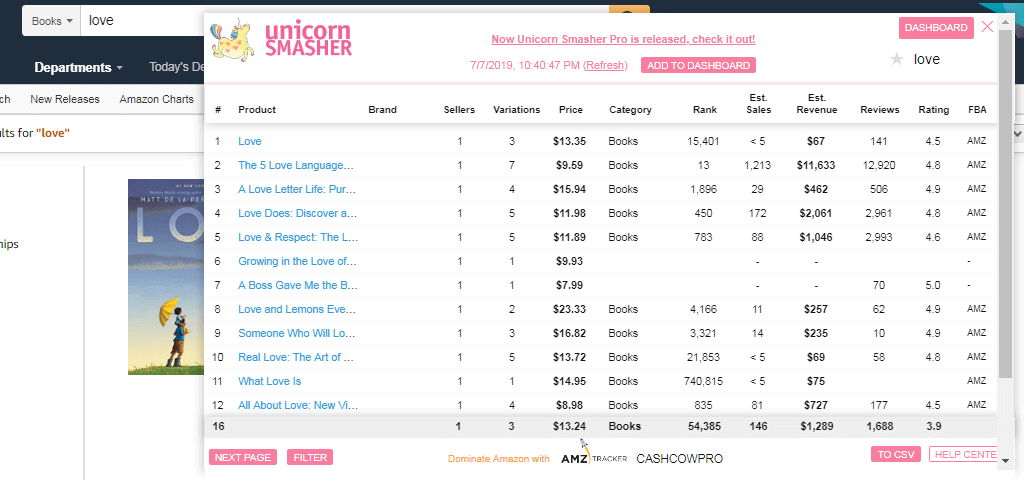
Task: Sort by the Rating column header
Action: point(933,110)
